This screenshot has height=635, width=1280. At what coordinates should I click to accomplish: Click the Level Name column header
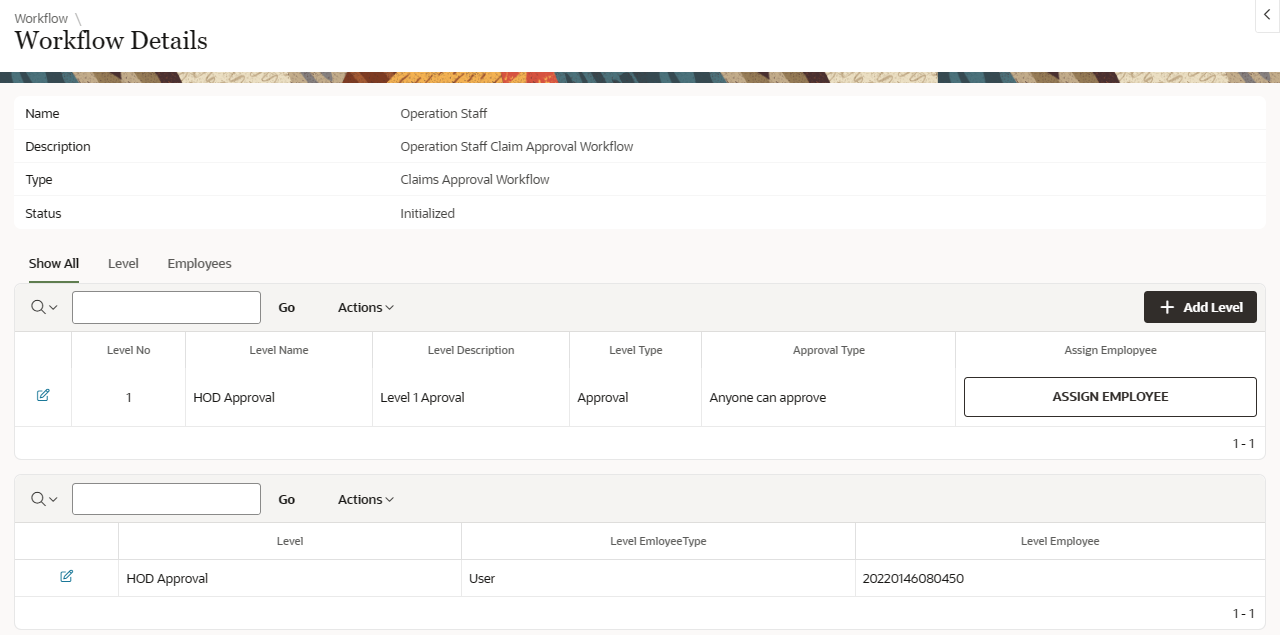(x=279, y=351)
